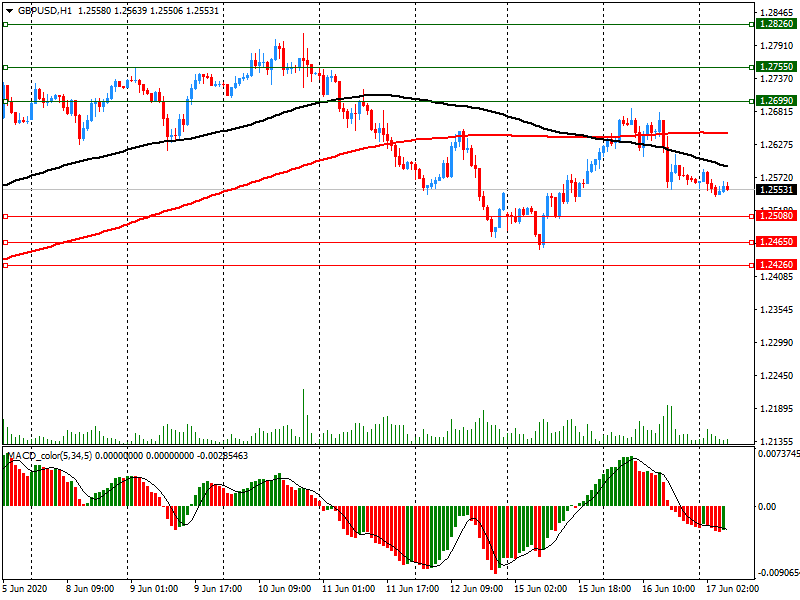Select the left handle of the 1.28260 line
The width and height of the screenshot is (800, 600).
(6, 24)
